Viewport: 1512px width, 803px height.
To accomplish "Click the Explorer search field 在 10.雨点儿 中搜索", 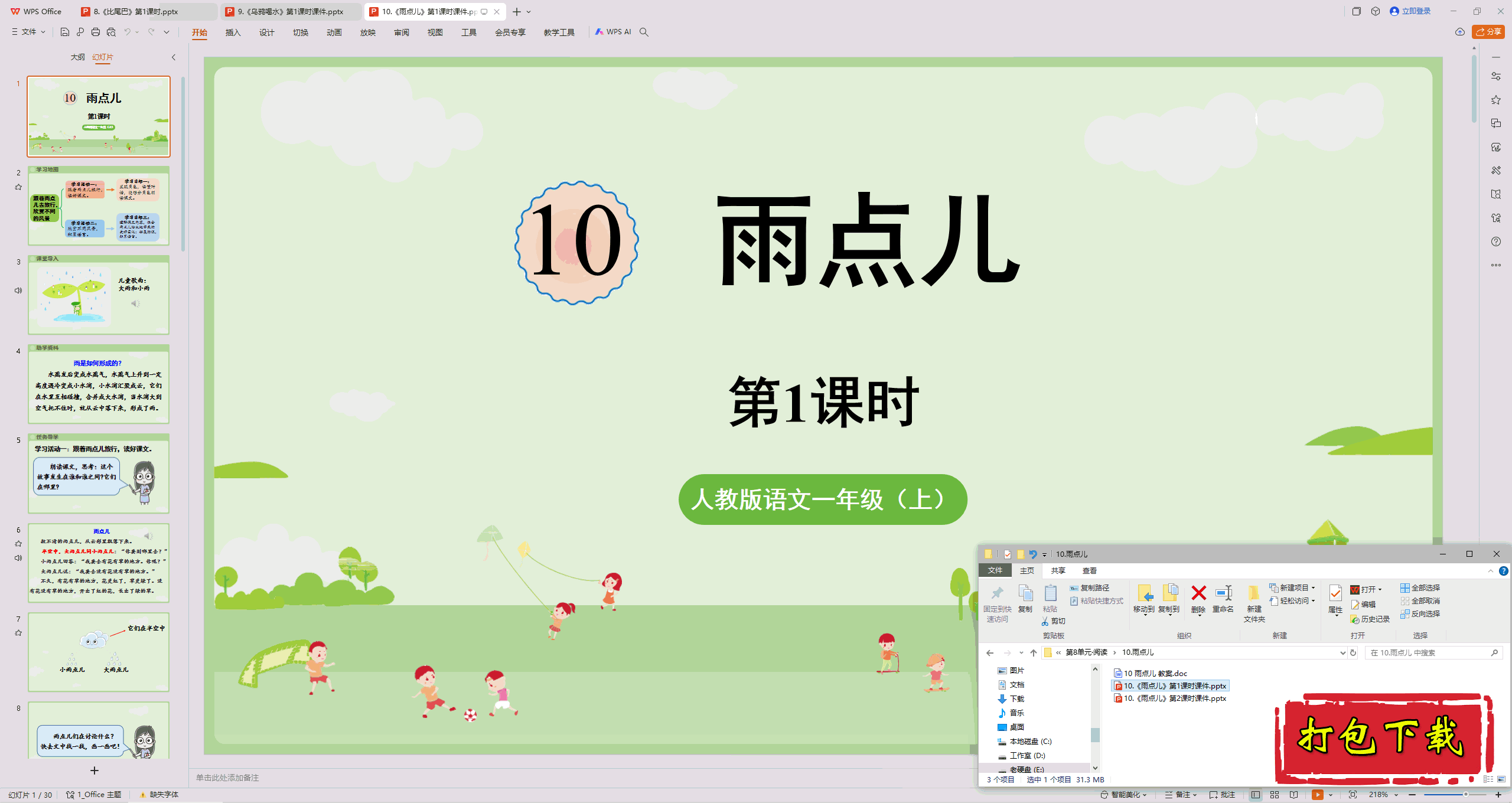I will point(1433,652).
